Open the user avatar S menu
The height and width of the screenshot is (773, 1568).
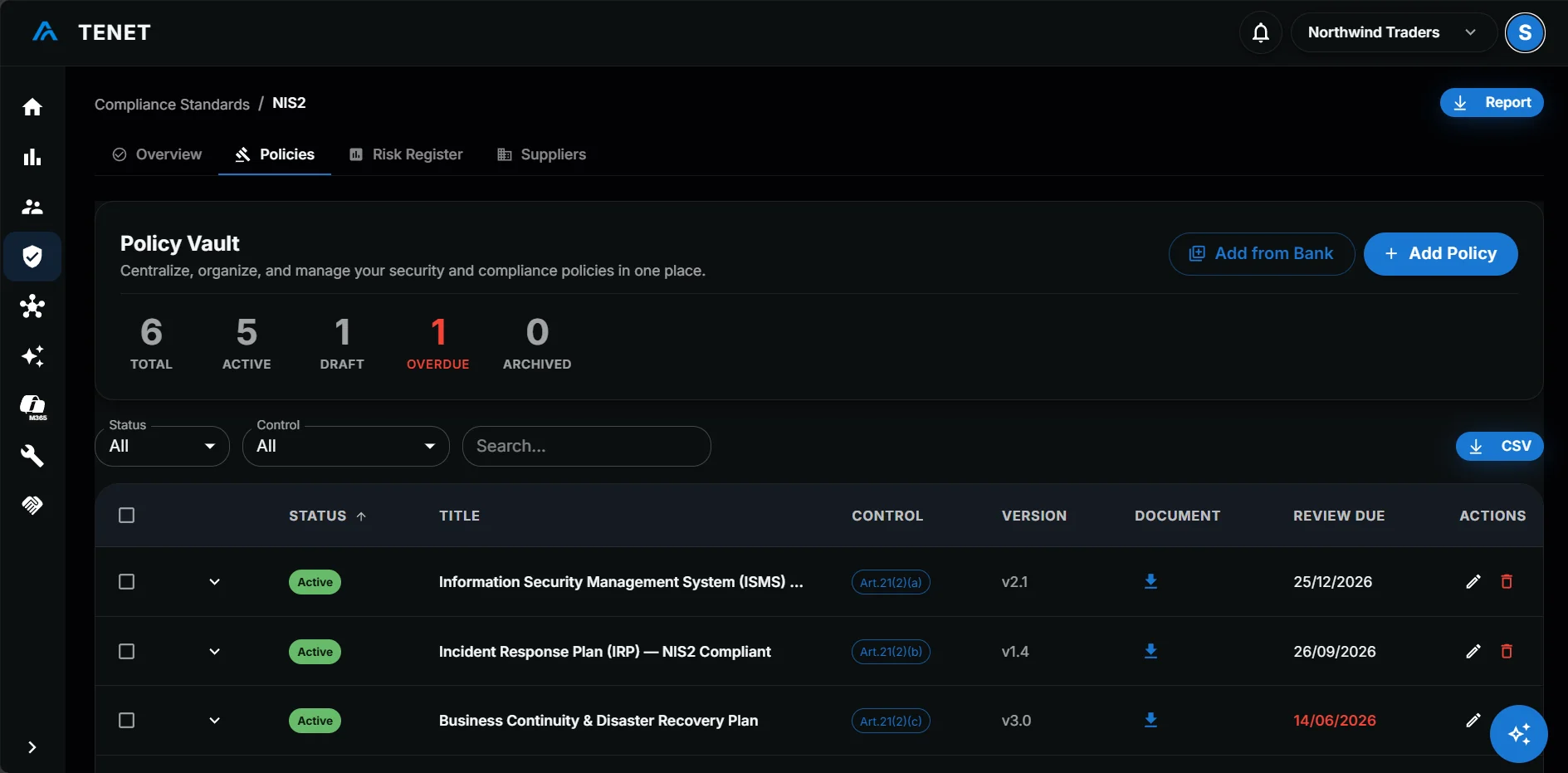1525,32
